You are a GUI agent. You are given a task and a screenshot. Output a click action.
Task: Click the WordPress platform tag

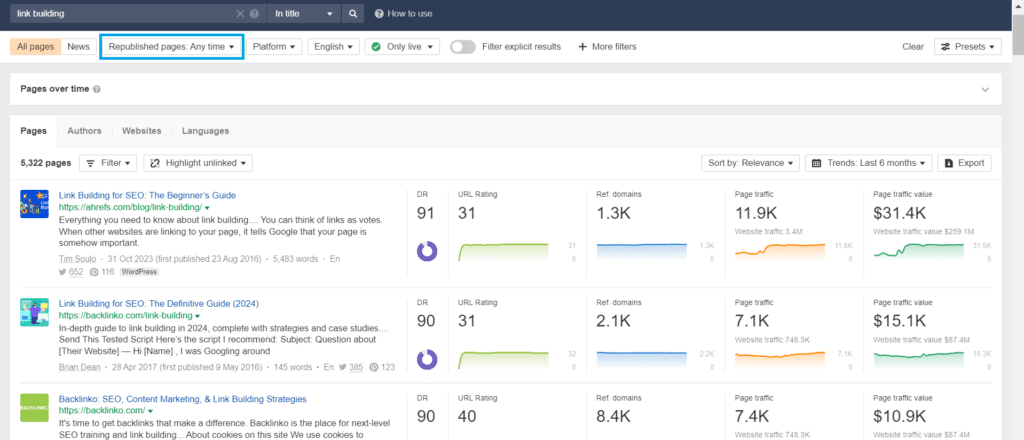tap(139, 272)
